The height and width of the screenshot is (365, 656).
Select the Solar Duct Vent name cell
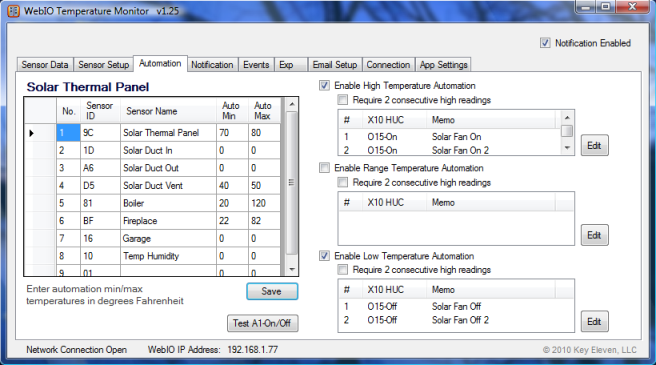[x=168, y=185]
